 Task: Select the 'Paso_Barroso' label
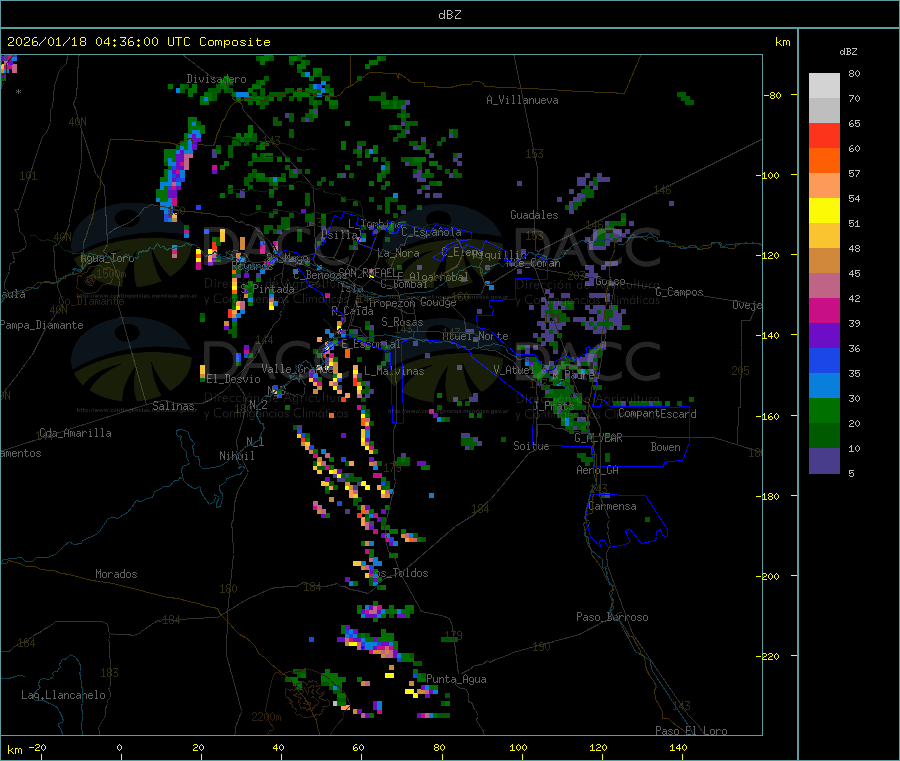click(x=612, y=617)
